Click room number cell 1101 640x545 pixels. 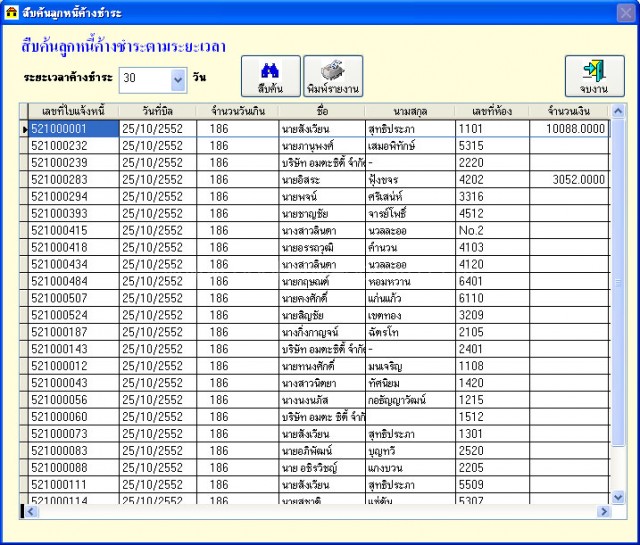[x=492, y=129]
